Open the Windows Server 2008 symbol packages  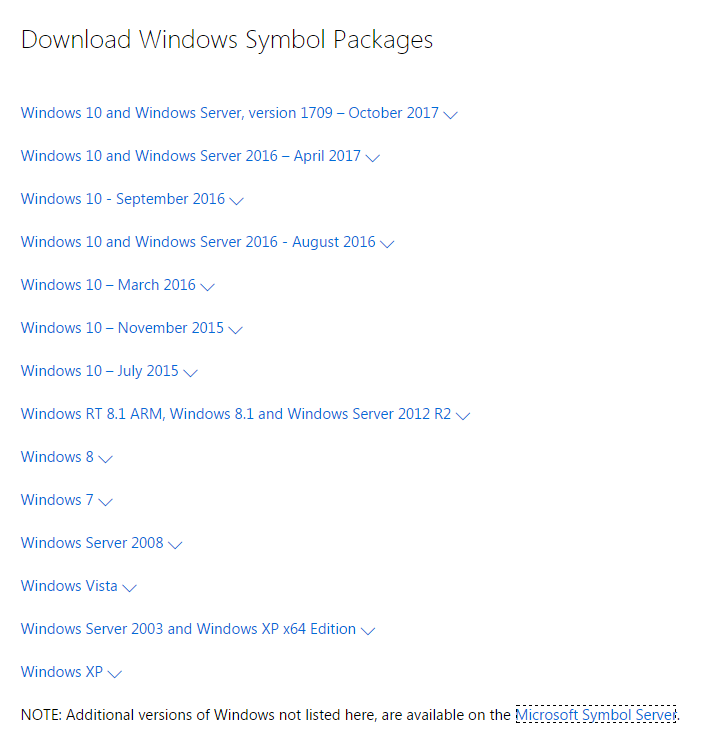point(101,543)
